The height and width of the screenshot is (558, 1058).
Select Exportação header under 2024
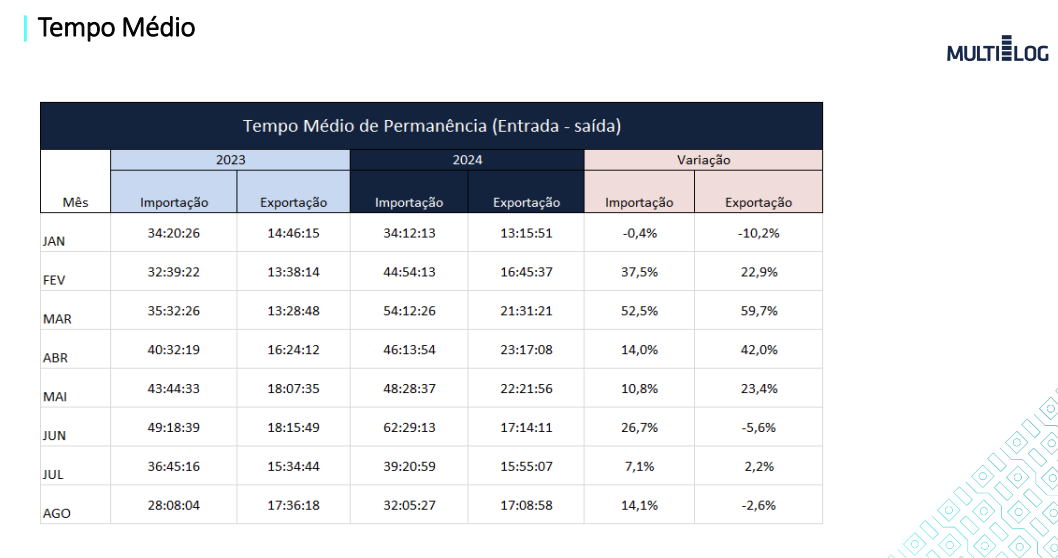click(x=526, y=202)
